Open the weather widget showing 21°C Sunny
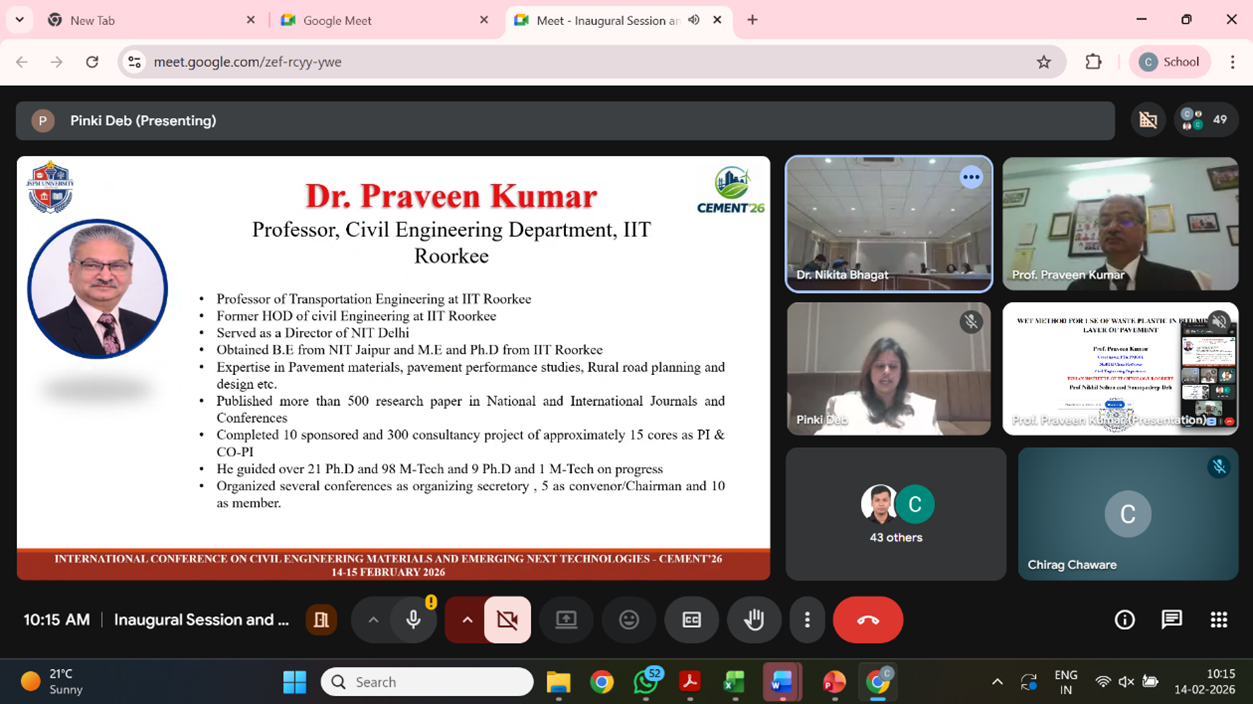Screen dimensions: 1253x704 click(53, 682)
